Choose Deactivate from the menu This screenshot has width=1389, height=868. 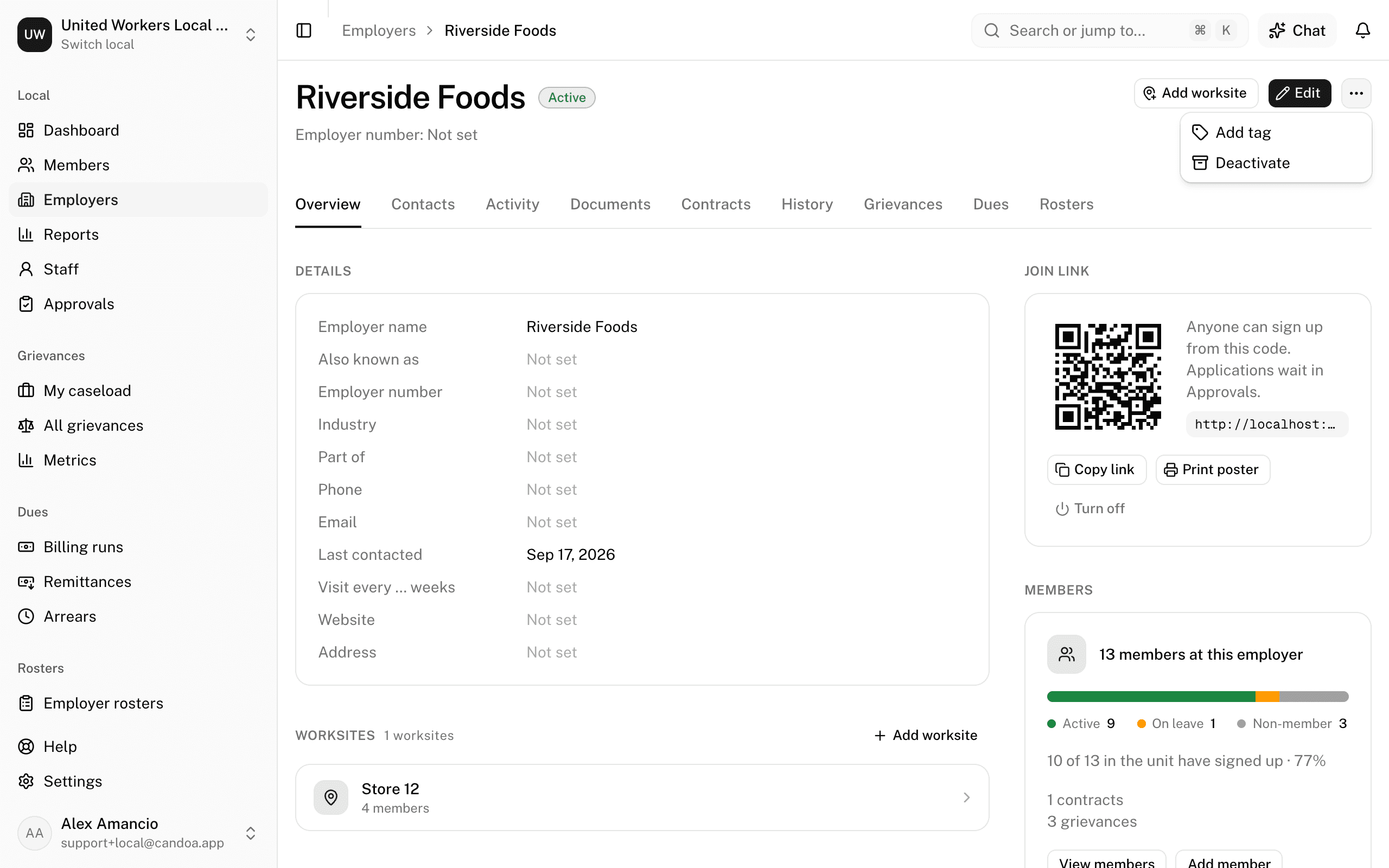(x=1276, y=163)
